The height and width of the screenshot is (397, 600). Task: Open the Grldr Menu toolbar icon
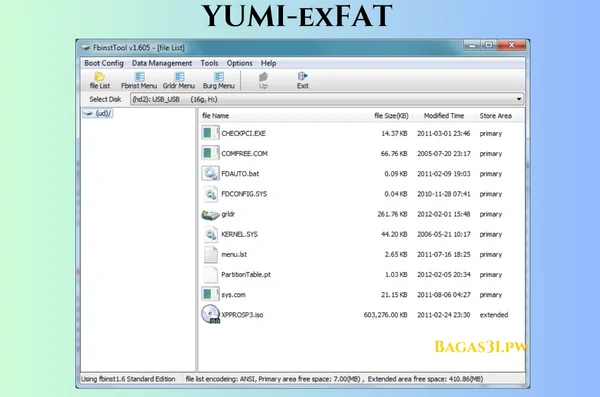[179, 80]
